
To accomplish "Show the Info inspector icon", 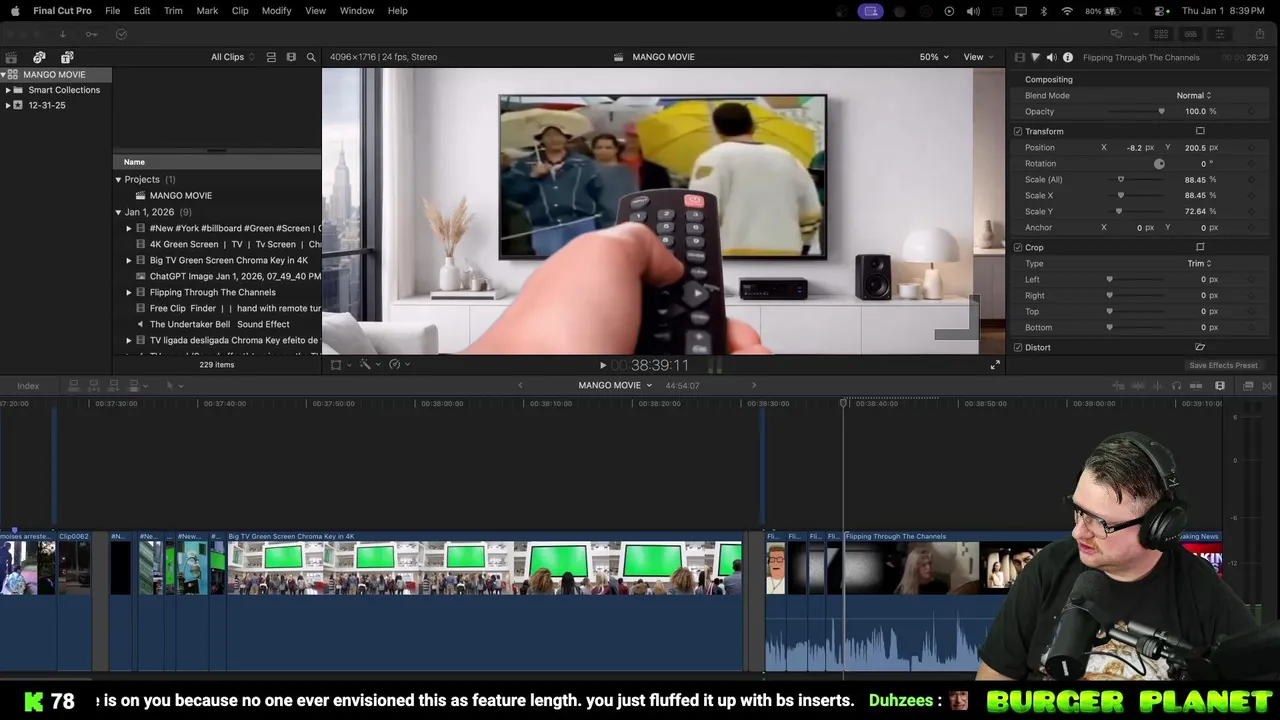I will click(1067, 57).
